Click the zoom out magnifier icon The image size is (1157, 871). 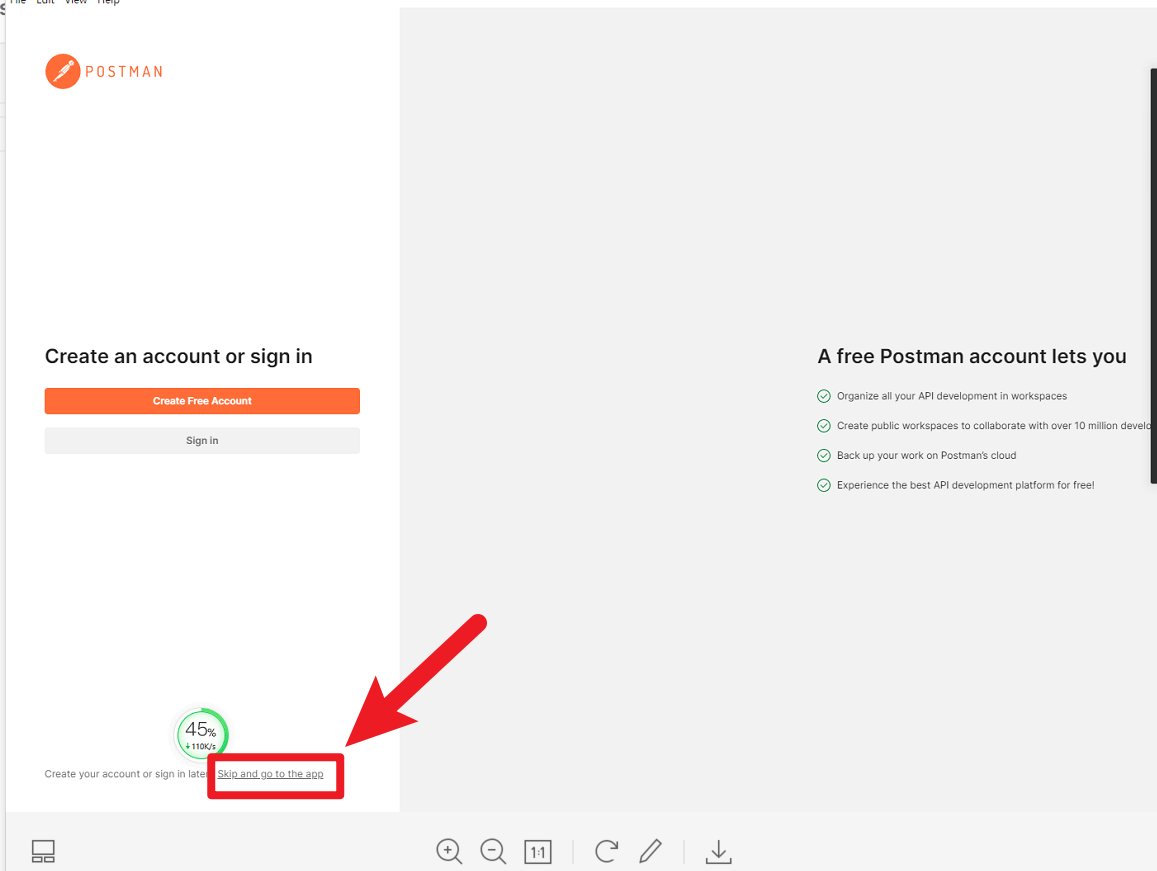tap(493, 851)
